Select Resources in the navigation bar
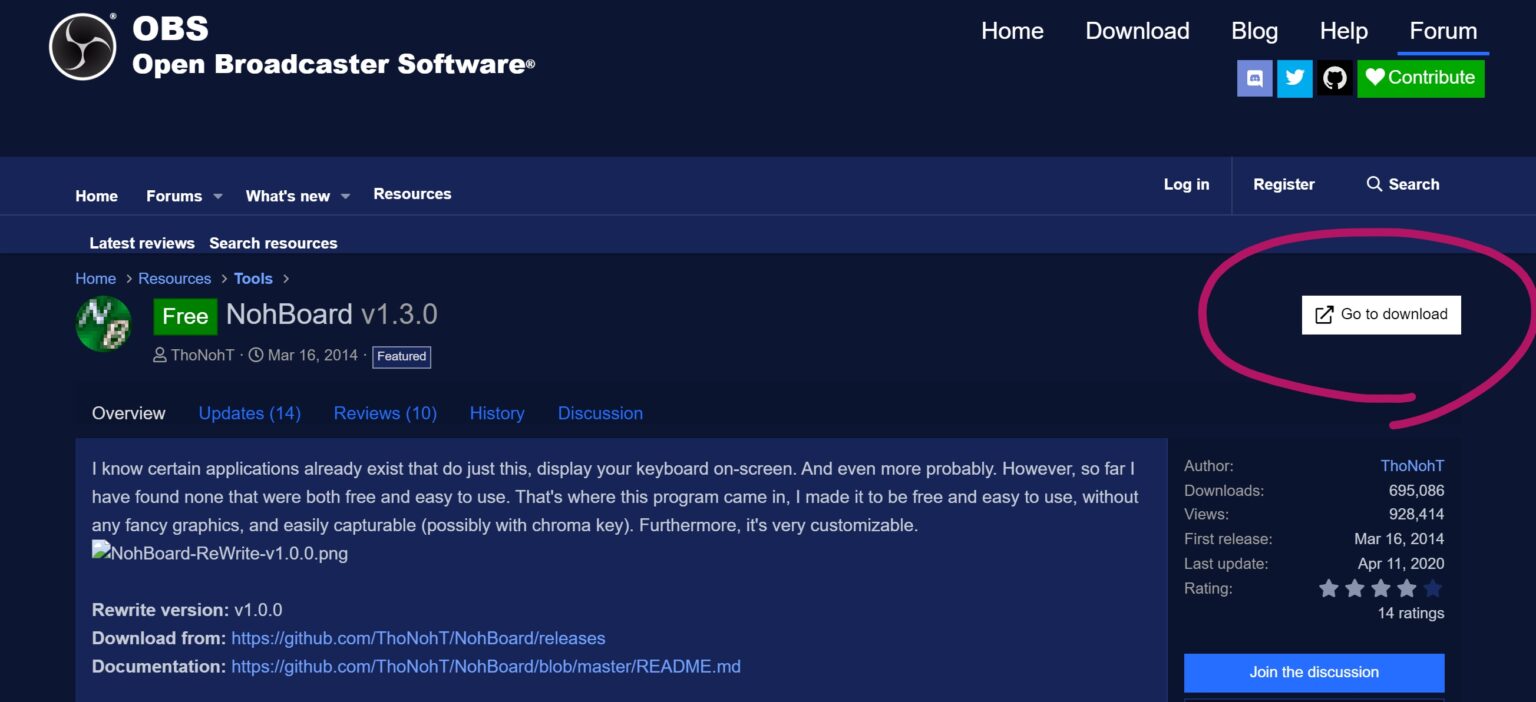Image resolution: width=1536 pixels, height=702 pixels. [412, 194]
